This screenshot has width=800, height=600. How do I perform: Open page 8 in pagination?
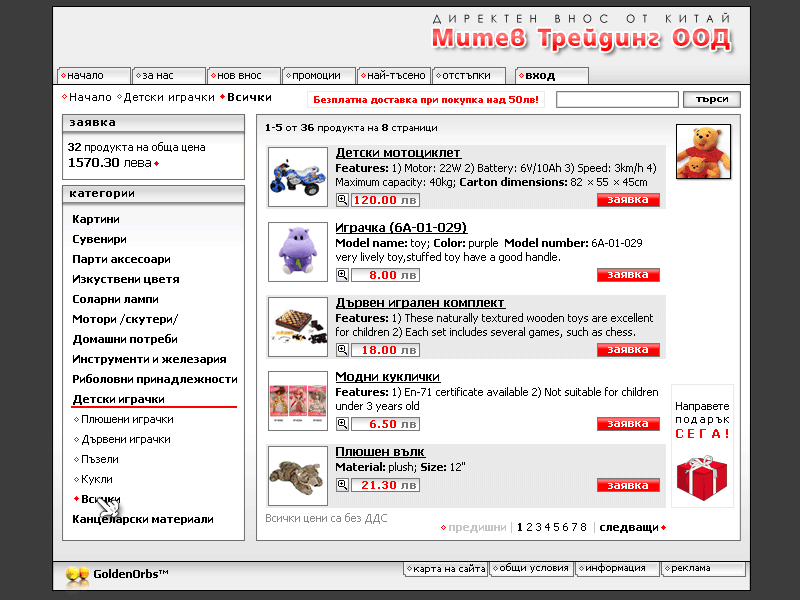click(583, 527)
